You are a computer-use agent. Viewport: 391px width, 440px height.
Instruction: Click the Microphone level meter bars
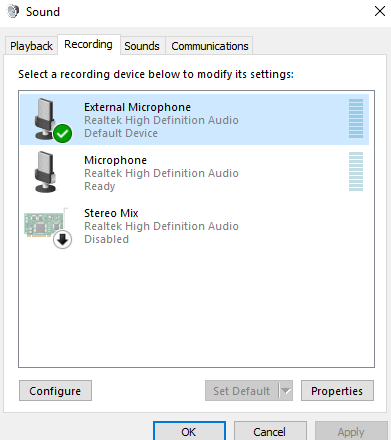(x=356, y=171)
